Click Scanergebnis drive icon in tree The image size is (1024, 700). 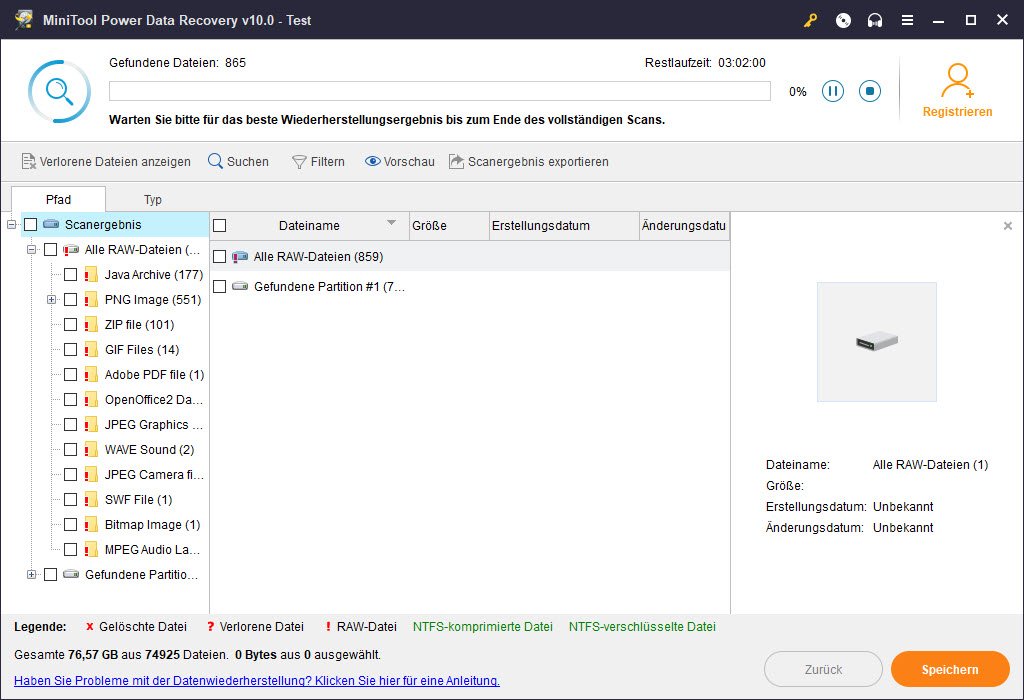click(51, 224)
